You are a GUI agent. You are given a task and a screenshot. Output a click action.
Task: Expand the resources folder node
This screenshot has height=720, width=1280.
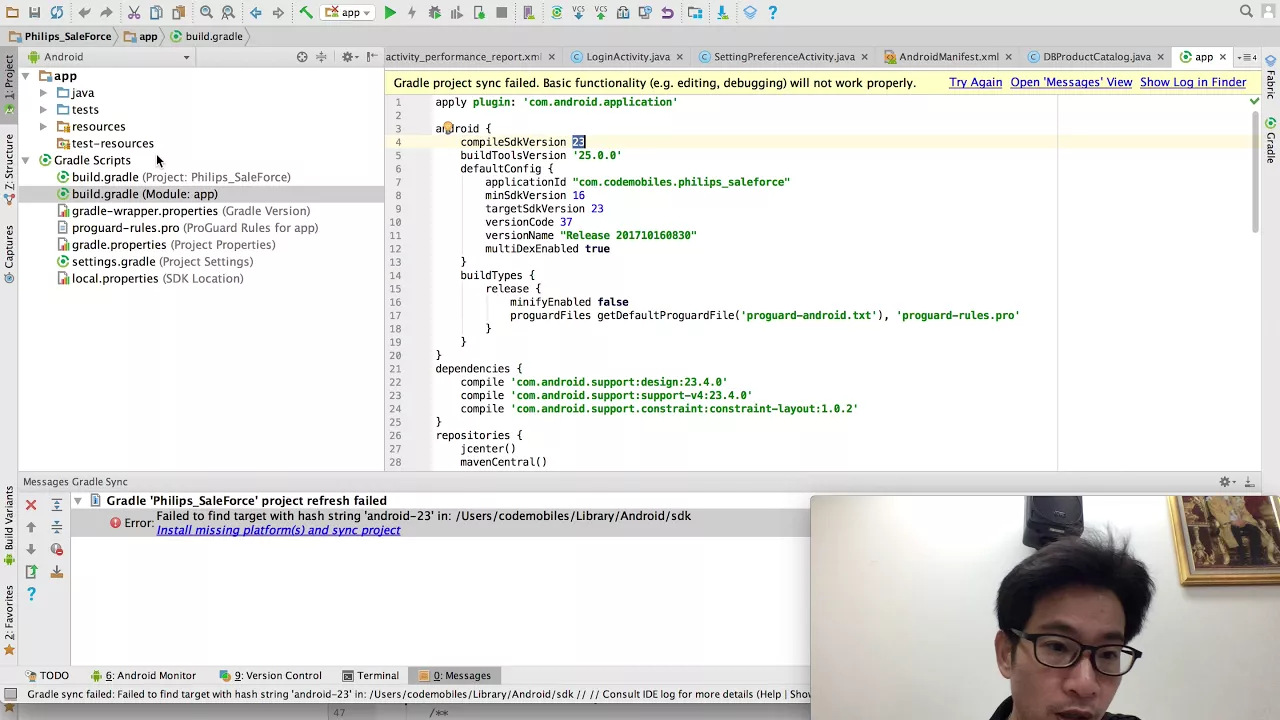tap(43, 127)
